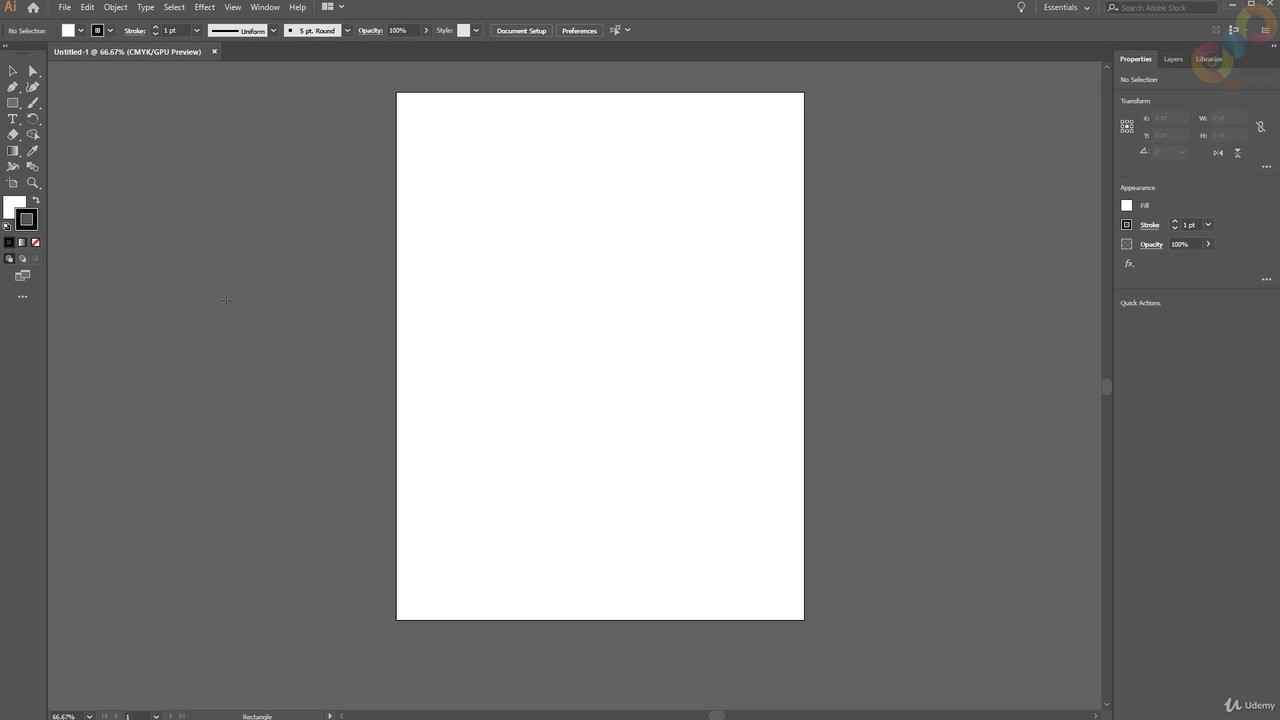The image size is (1280, 720).
Task: Open the File menu
Action: (x=64, y=7)
